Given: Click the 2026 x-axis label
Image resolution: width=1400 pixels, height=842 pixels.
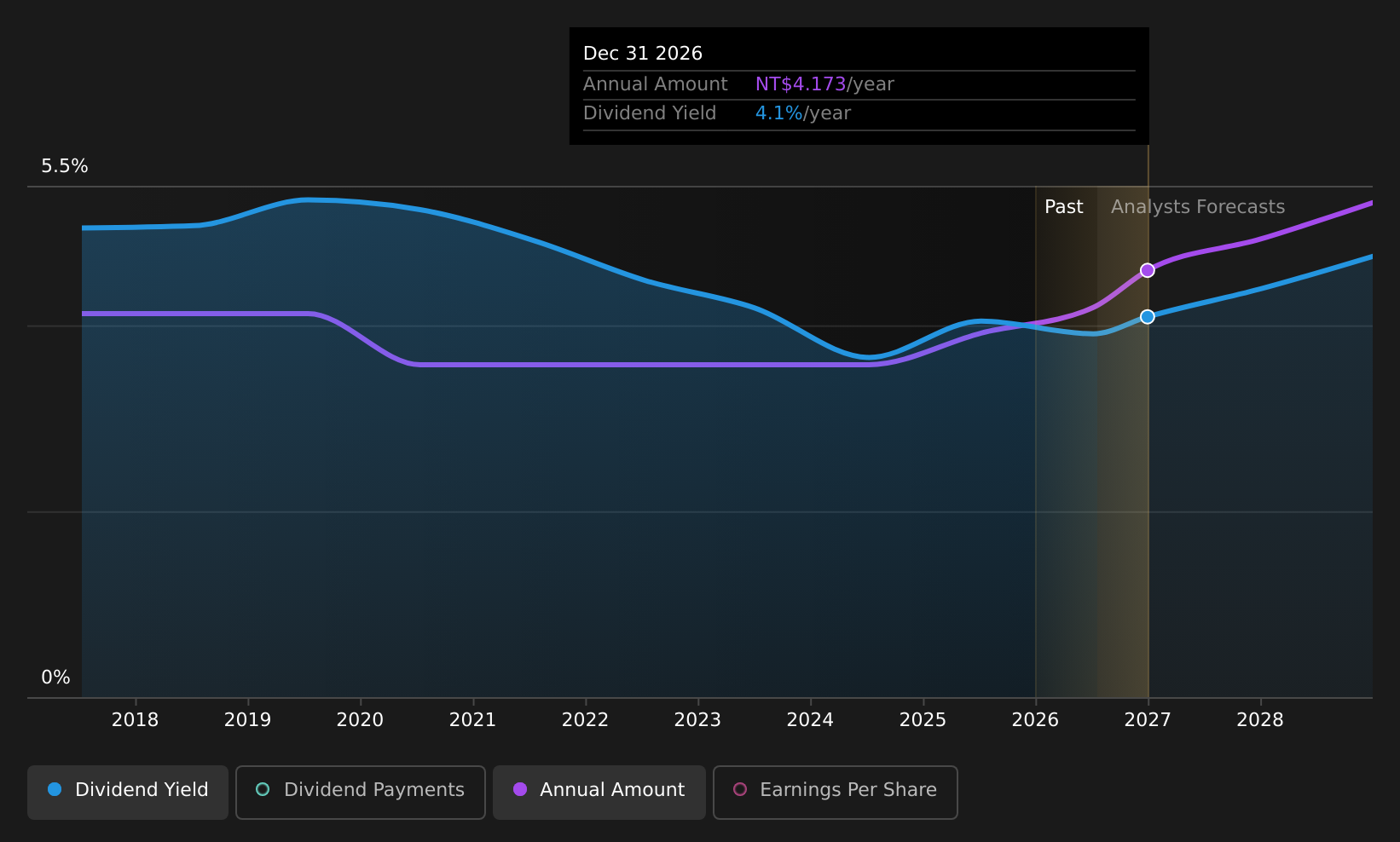Looking at the screenshot, I should (1035, 720).
